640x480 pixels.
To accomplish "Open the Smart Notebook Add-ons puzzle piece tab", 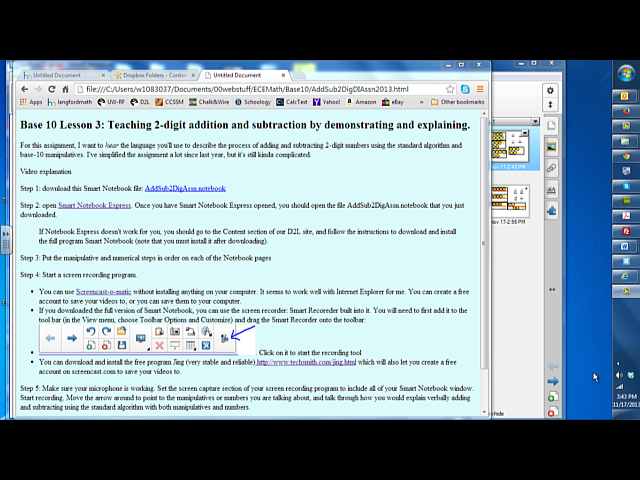I will point(551,210).
